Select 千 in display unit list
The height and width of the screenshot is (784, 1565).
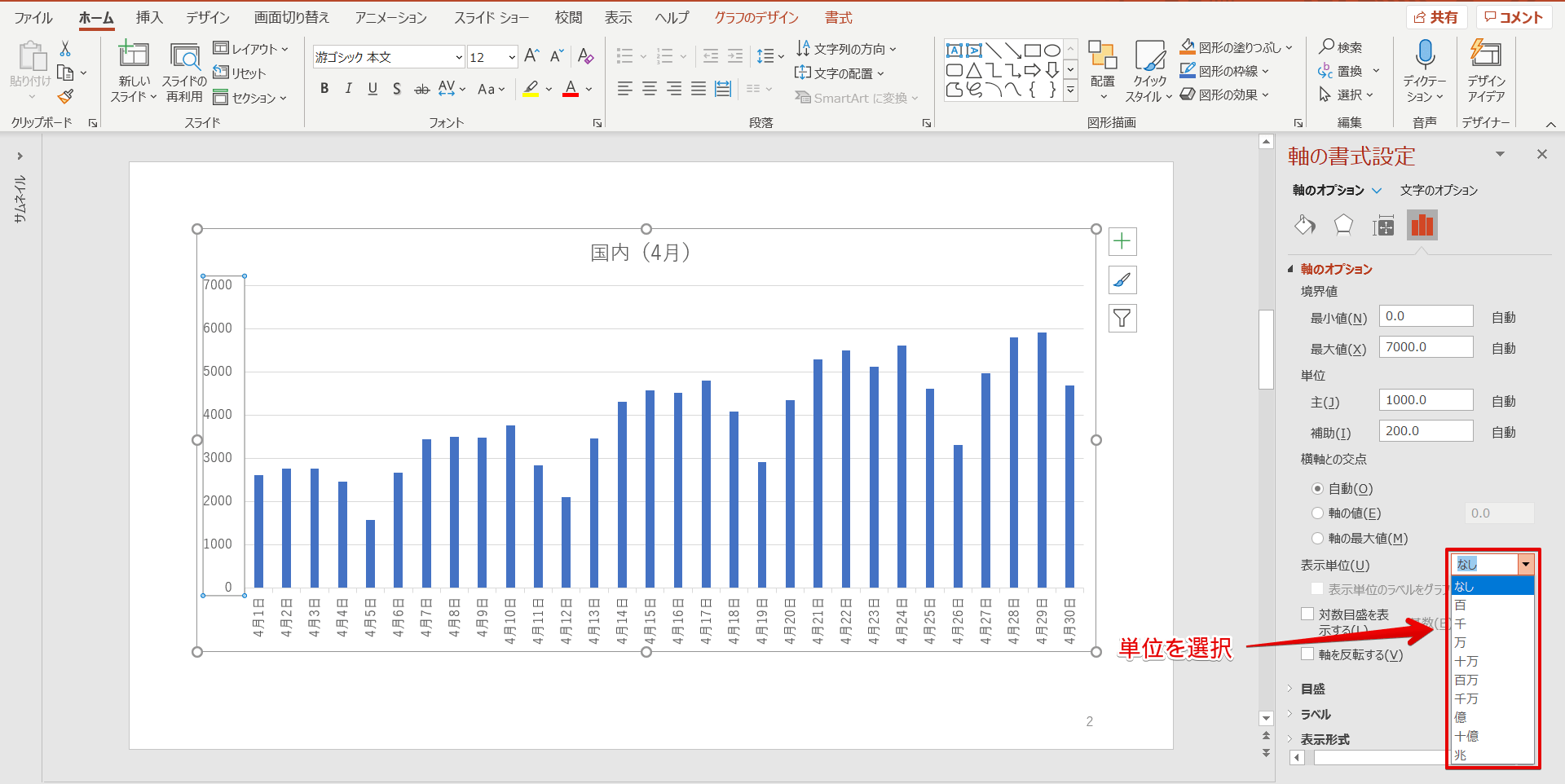[x=1492, y=624]
